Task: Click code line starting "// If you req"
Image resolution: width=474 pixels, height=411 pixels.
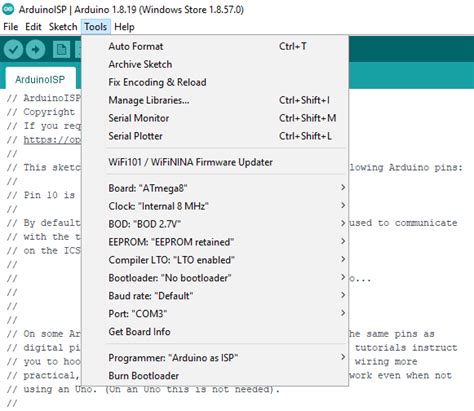Action: [44, 126]
